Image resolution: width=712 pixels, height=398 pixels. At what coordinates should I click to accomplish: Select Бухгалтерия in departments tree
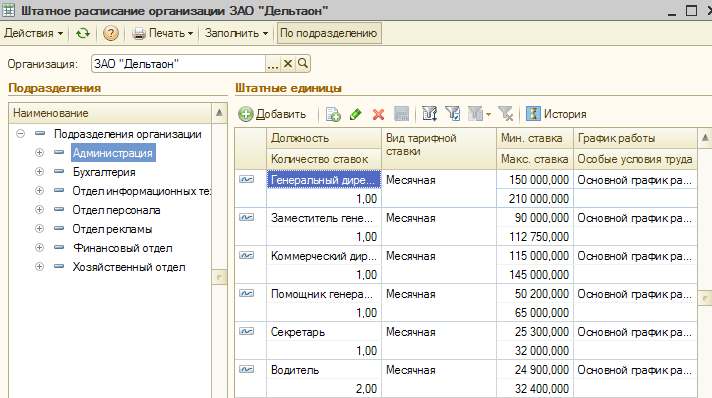coord(104,172)
